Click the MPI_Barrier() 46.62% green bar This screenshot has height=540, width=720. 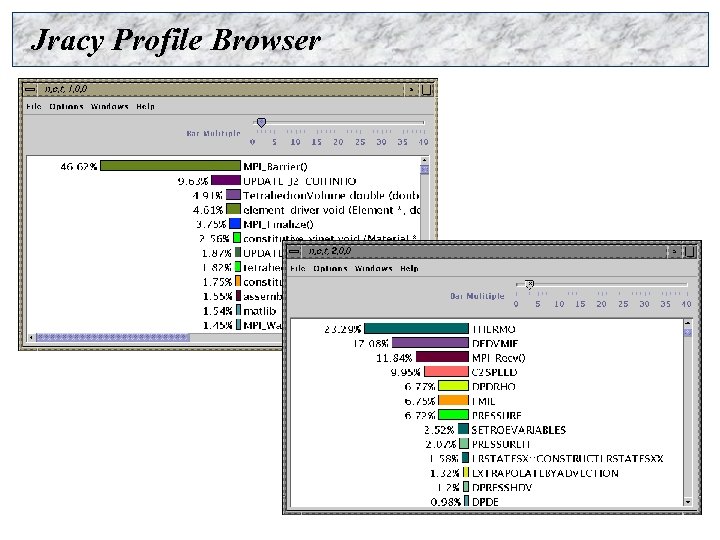click(x=170, y=166)
